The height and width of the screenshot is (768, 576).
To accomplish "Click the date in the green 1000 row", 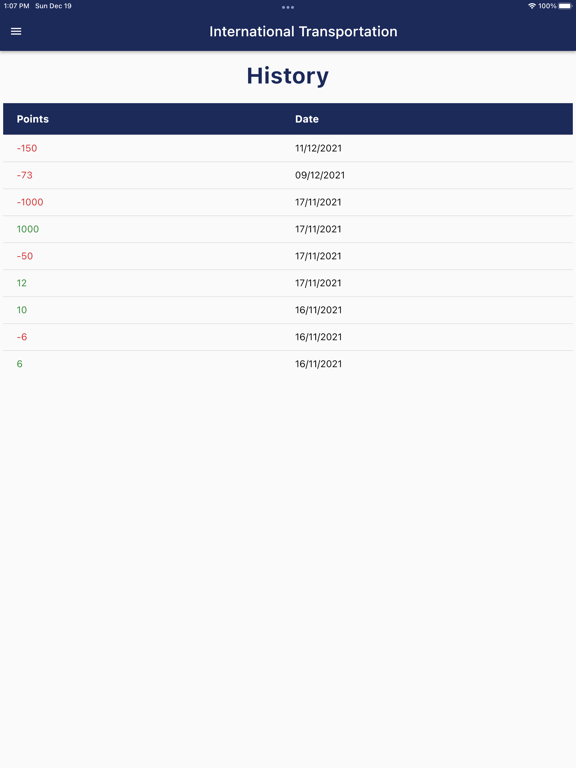I will pos(318,229).
